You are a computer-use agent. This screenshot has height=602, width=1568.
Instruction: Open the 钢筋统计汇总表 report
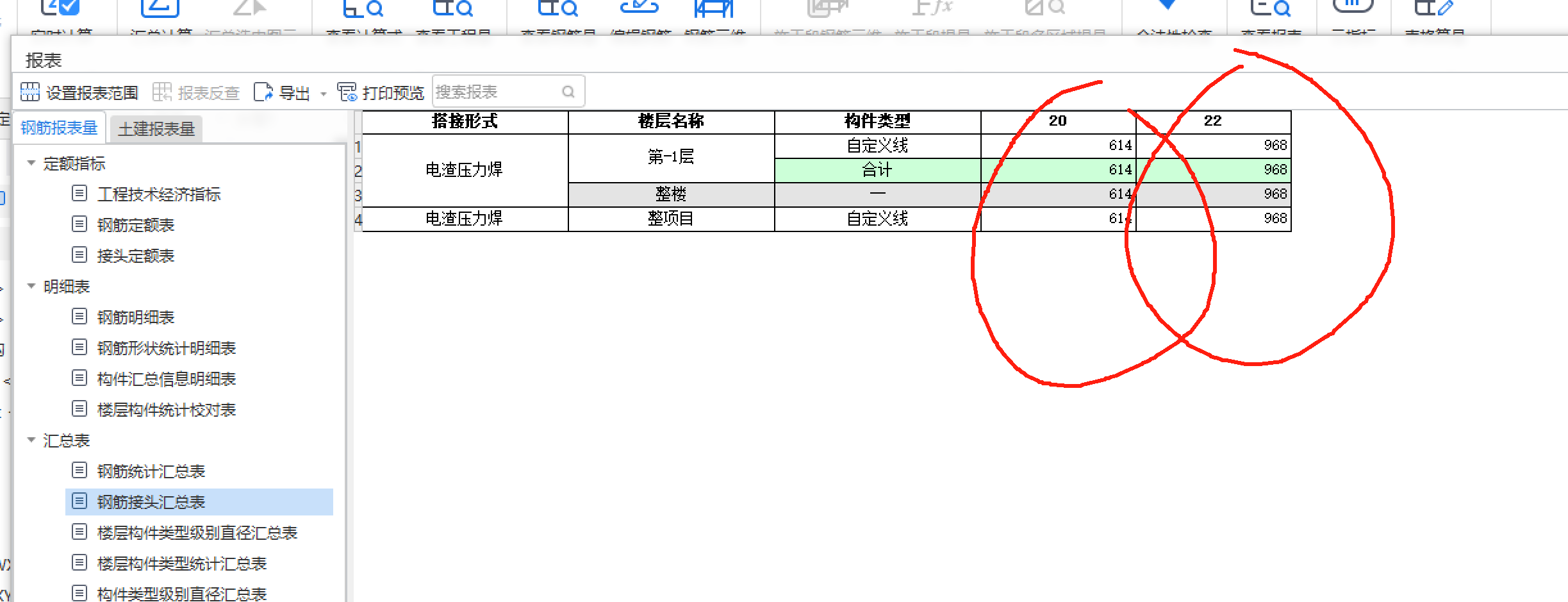[x=151, y=471]
